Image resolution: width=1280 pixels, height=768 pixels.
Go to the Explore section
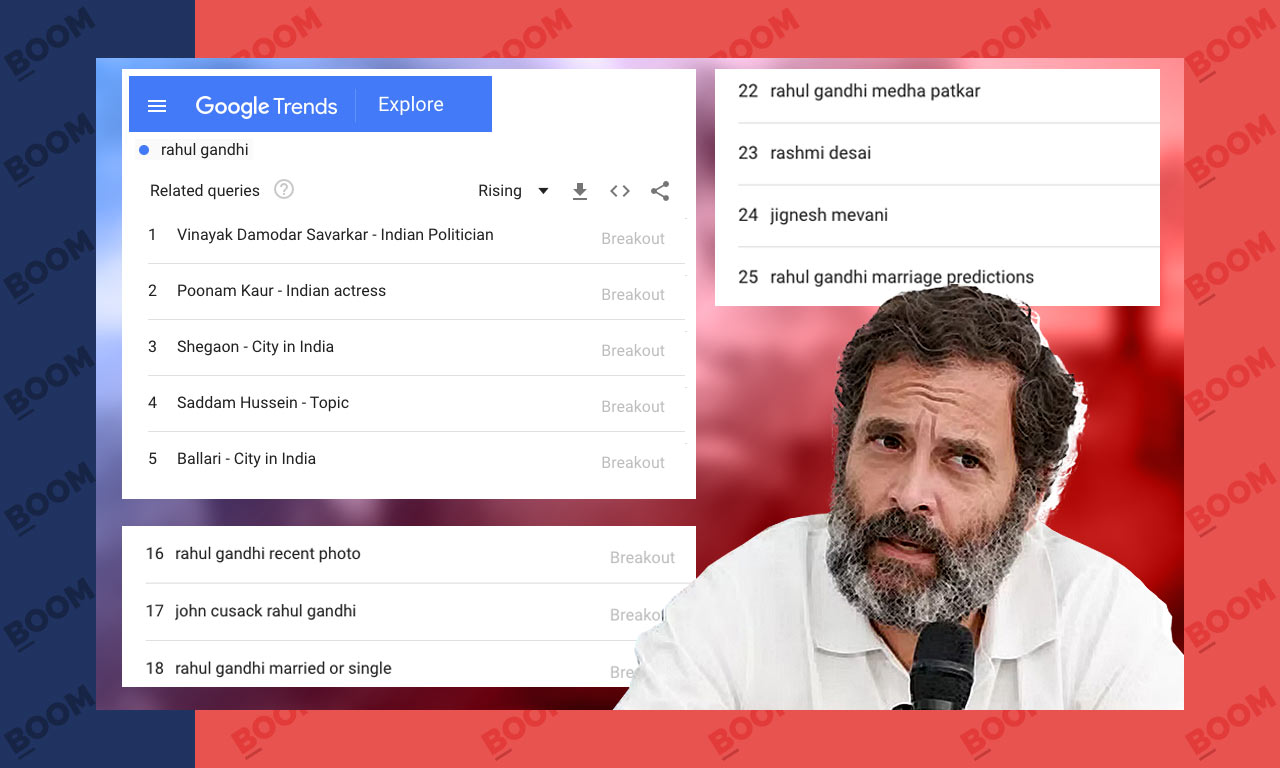coord(410,104)
